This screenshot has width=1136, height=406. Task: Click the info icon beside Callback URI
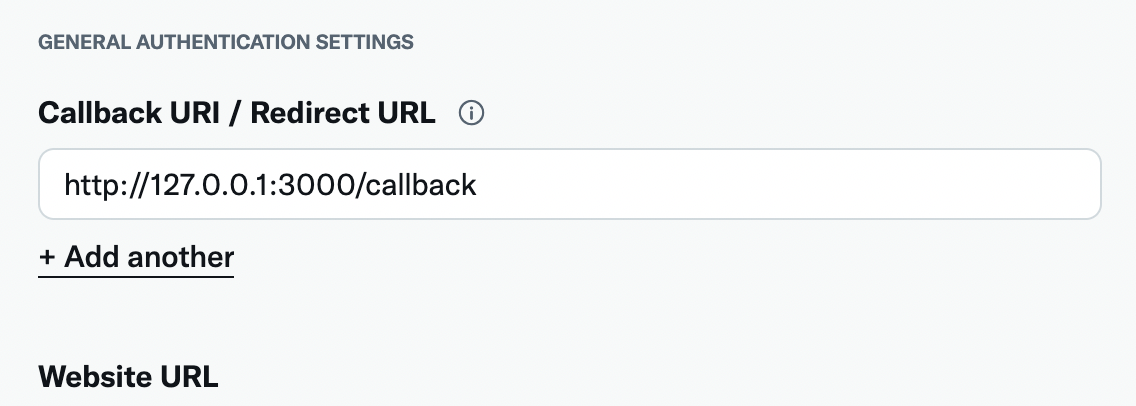pos(471,113)
